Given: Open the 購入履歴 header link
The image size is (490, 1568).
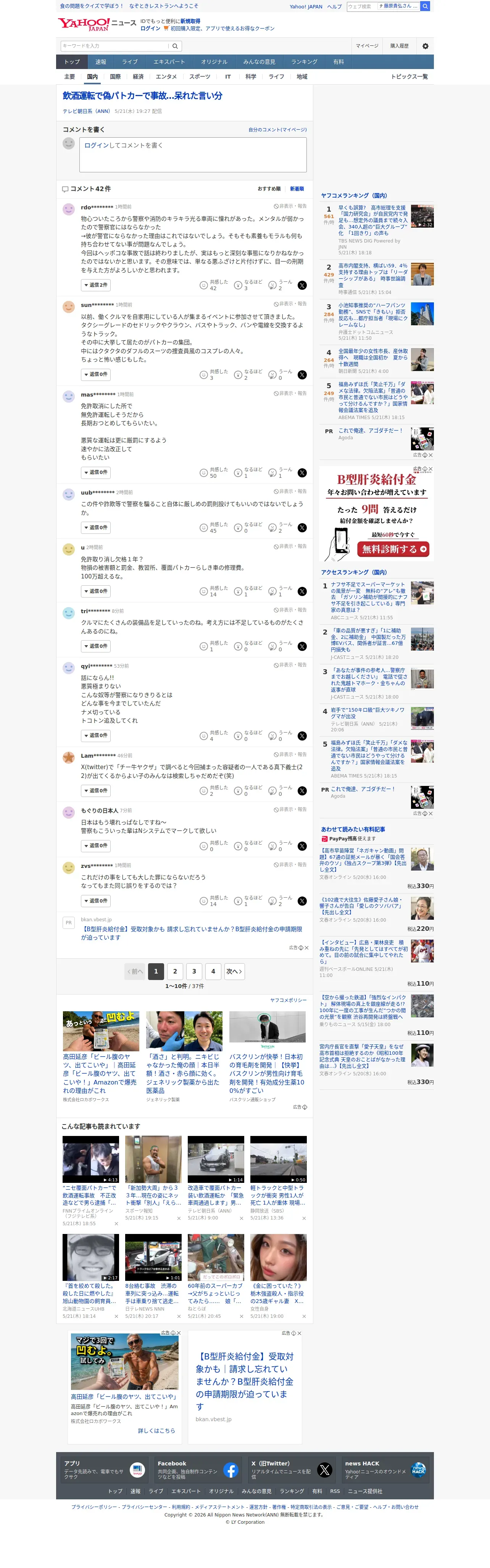Looking at the screenshot, I should point(399,46).
